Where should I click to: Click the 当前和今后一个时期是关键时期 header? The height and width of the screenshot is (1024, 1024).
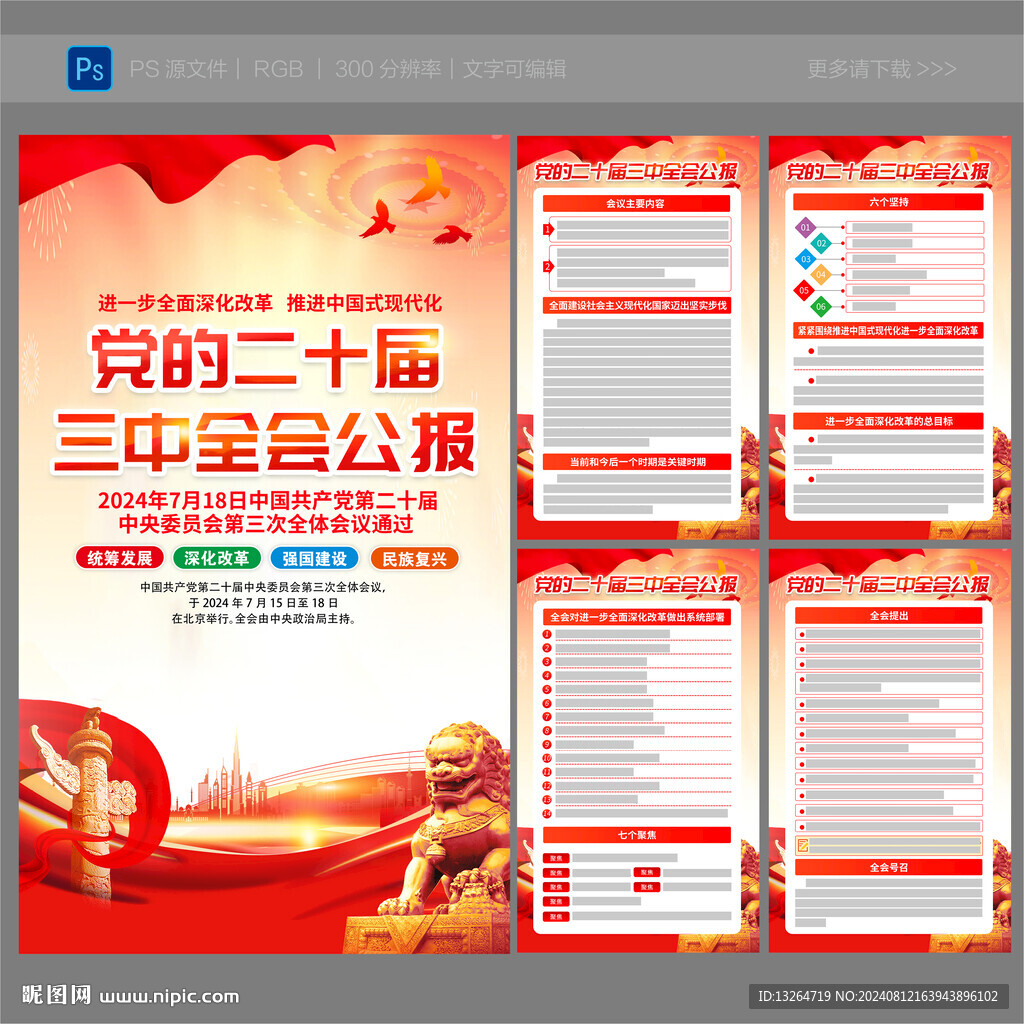coord(637,462)
